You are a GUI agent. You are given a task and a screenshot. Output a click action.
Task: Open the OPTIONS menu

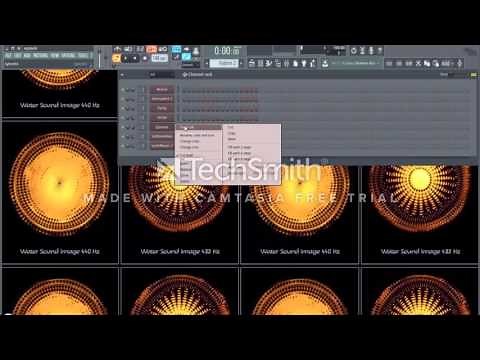click(x=68, y=56)
